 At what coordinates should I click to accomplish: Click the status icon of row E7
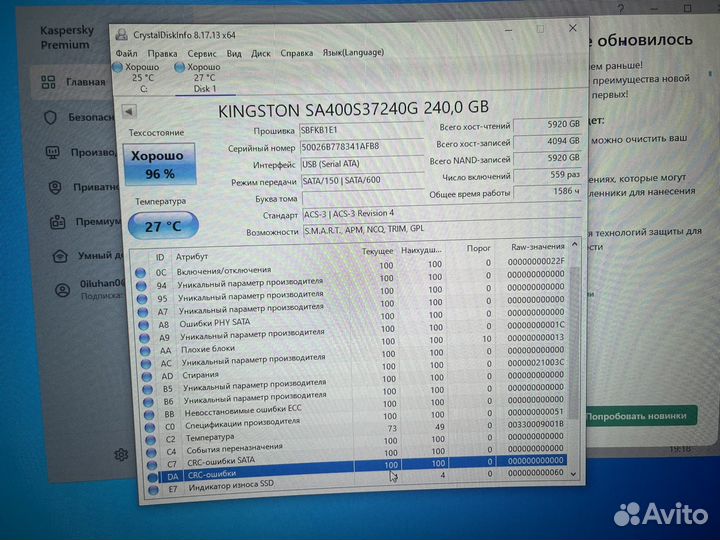coord(153,489)
